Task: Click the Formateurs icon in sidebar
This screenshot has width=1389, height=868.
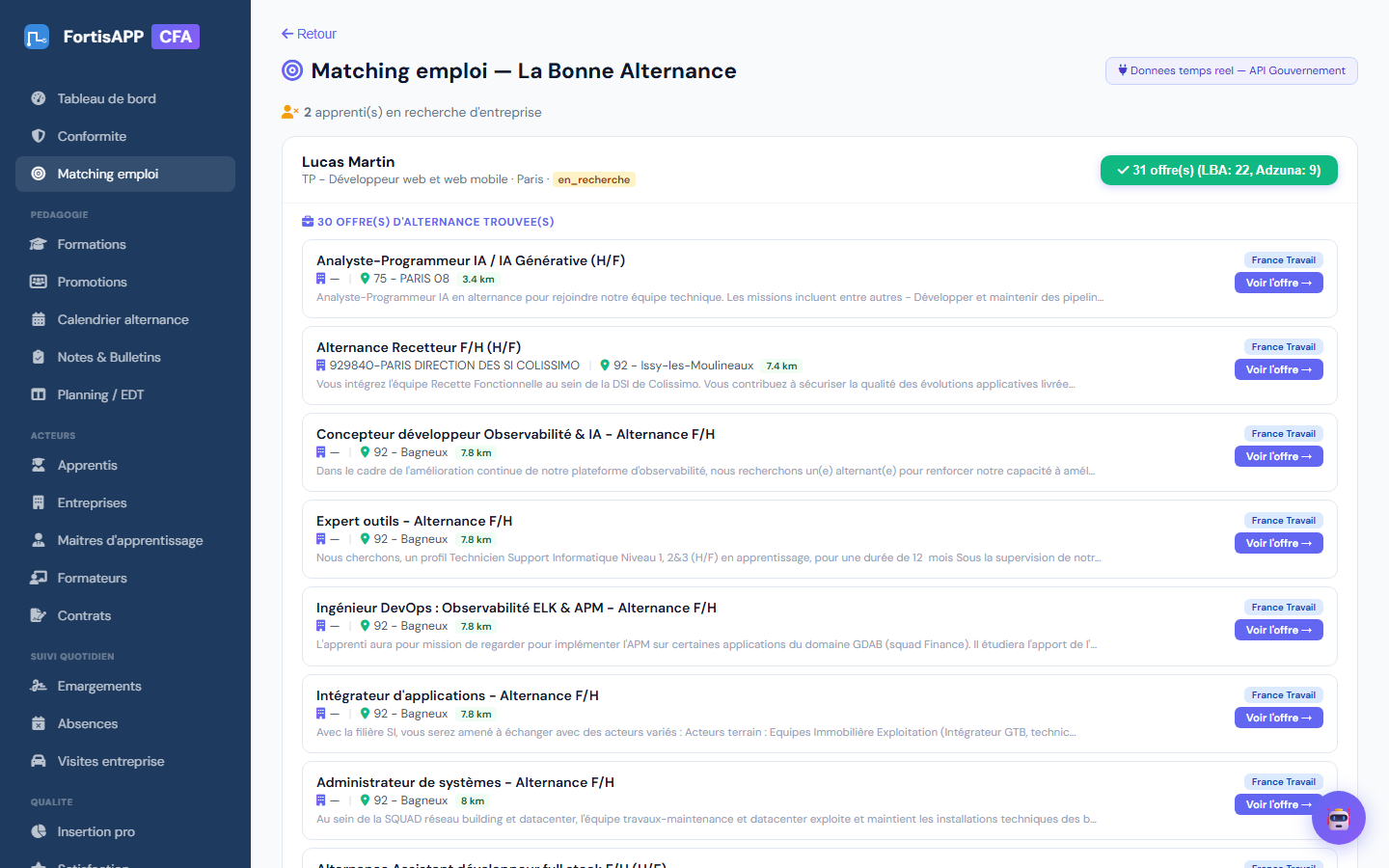Action: tap(39, 578)
